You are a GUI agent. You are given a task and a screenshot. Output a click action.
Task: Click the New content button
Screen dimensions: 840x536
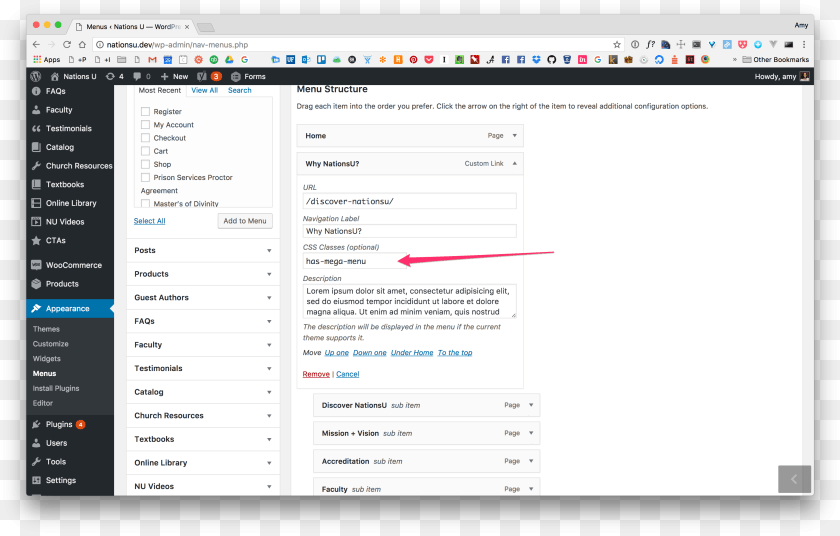click(174, 77)
